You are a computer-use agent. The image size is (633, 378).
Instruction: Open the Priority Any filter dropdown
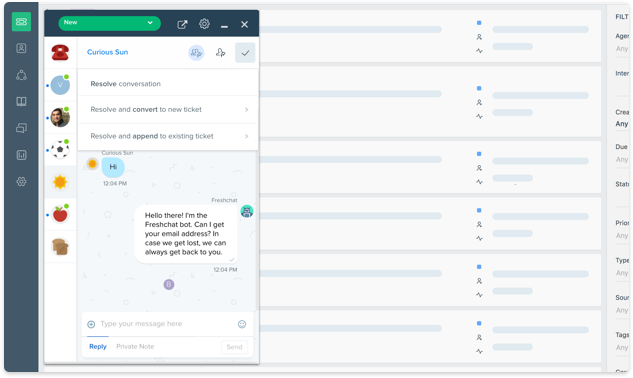tap(622, 236)
